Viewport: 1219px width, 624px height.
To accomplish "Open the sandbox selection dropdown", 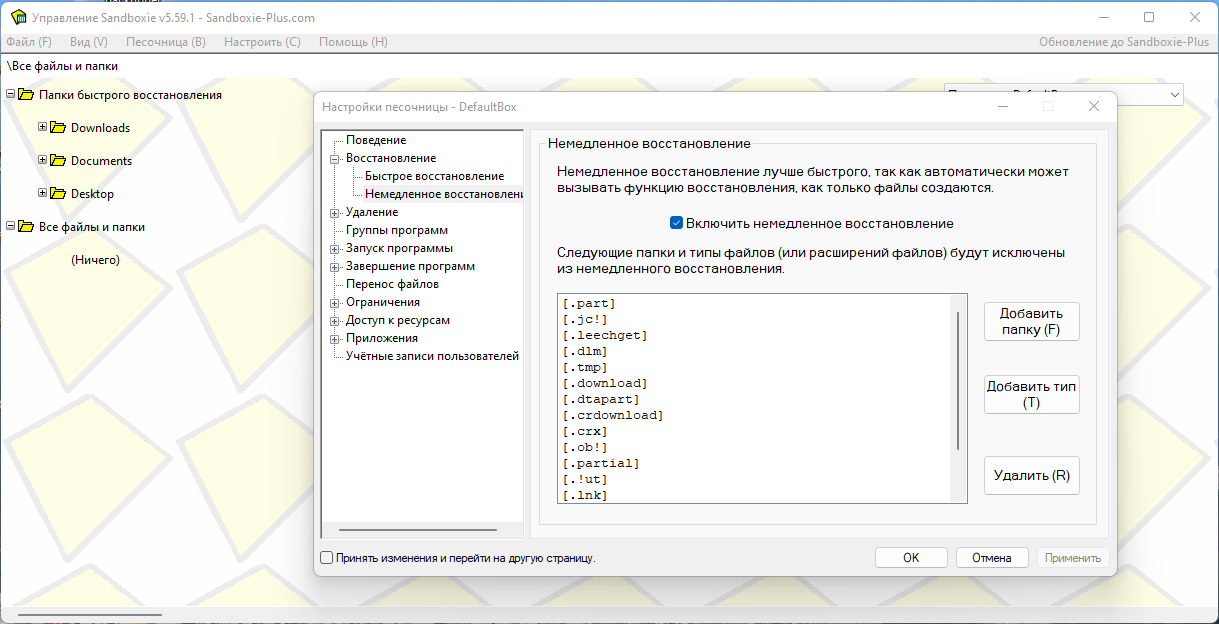I will point(1173,94).
